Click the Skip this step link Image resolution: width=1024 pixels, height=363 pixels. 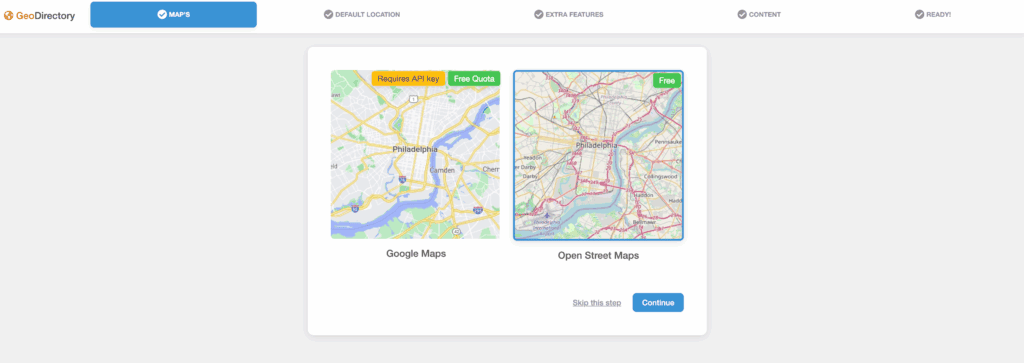point(597,303)
